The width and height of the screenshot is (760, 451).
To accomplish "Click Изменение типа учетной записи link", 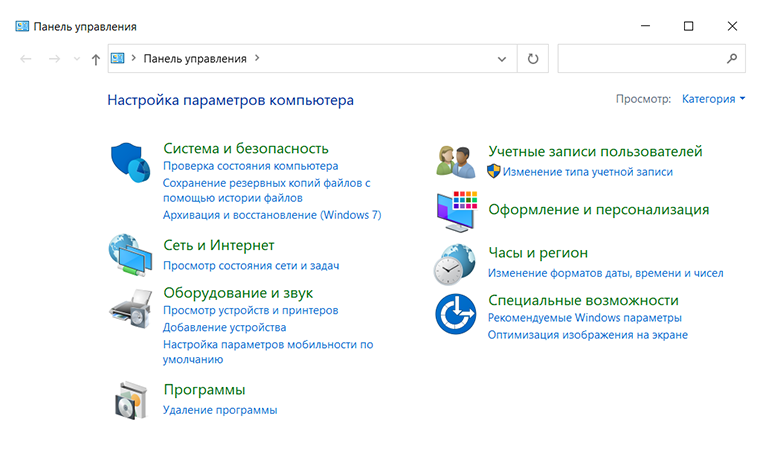I will coord(587,172).
